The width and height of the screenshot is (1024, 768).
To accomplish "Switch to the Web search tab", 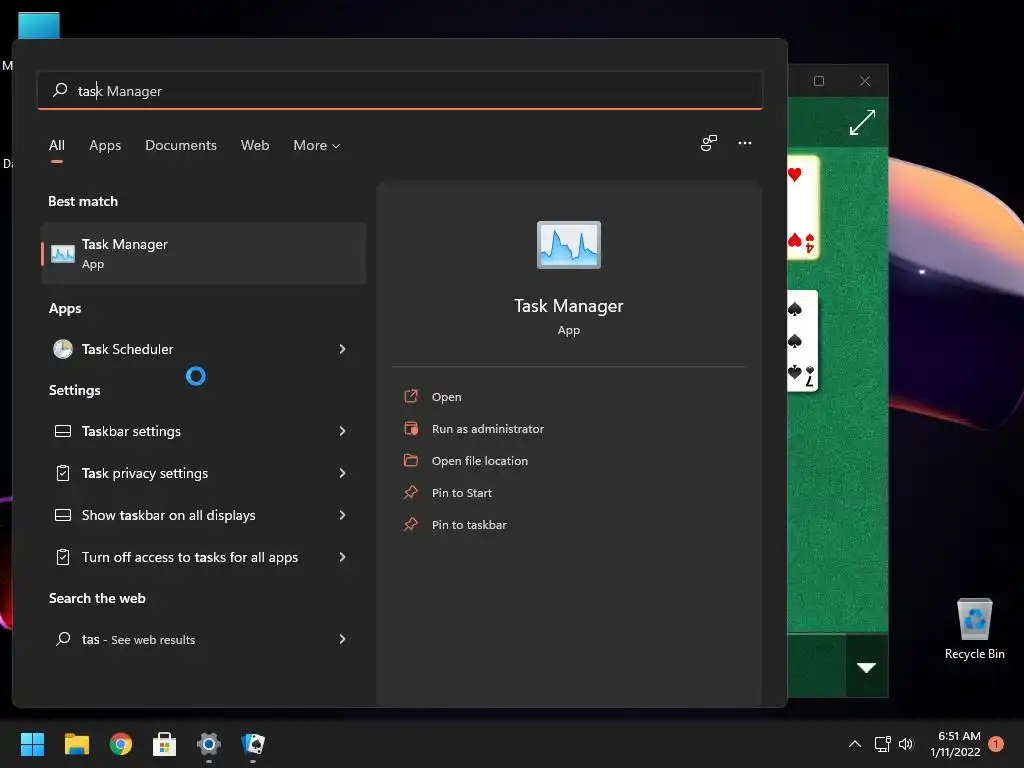I will 255,146.
